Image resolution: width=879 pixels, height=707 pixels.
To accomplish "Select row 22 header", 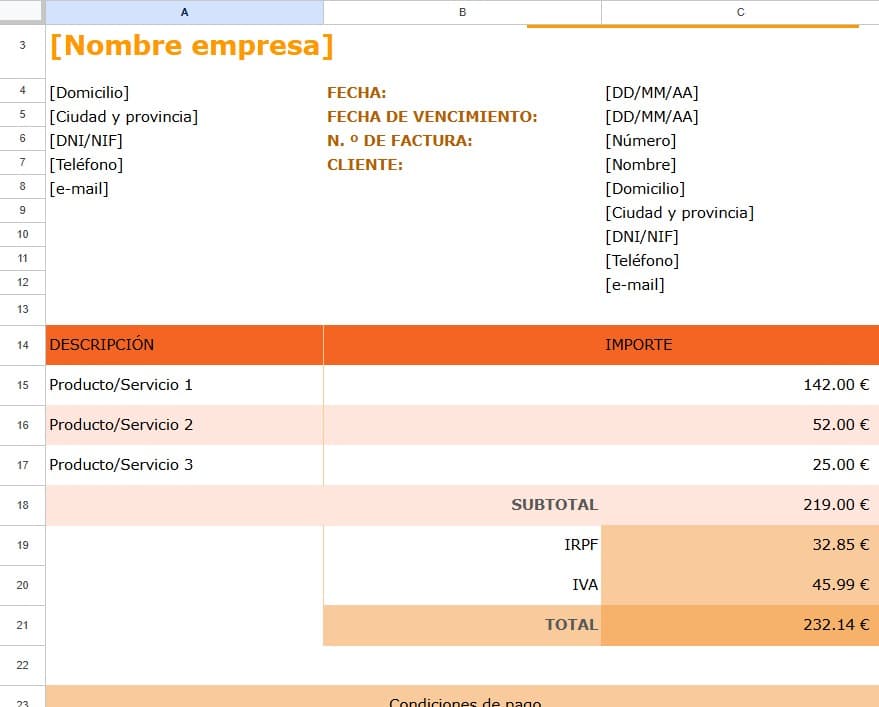I will 22,666.
